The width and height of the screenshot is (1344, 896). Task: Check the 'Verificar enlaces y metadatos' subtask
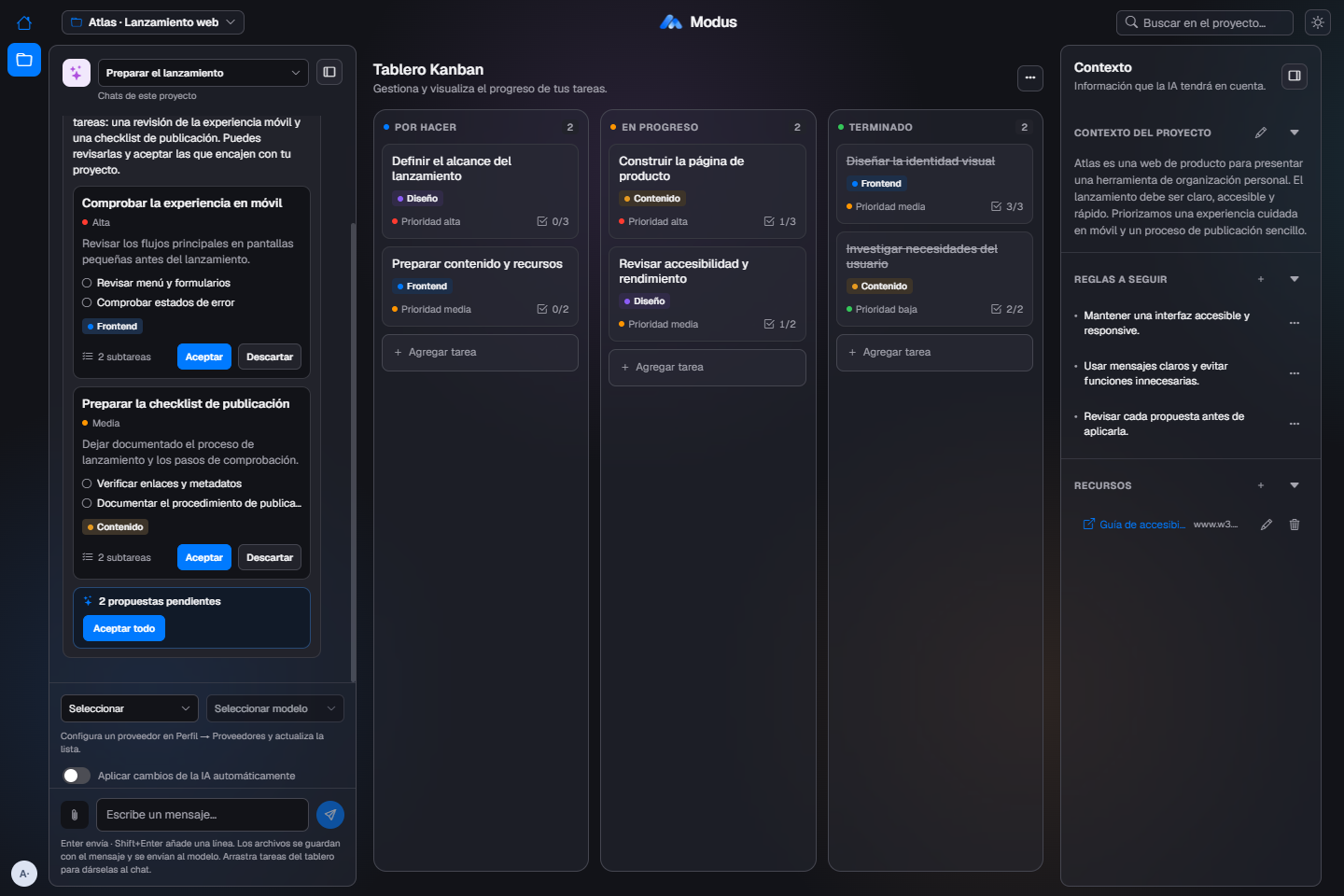[87, 483]
